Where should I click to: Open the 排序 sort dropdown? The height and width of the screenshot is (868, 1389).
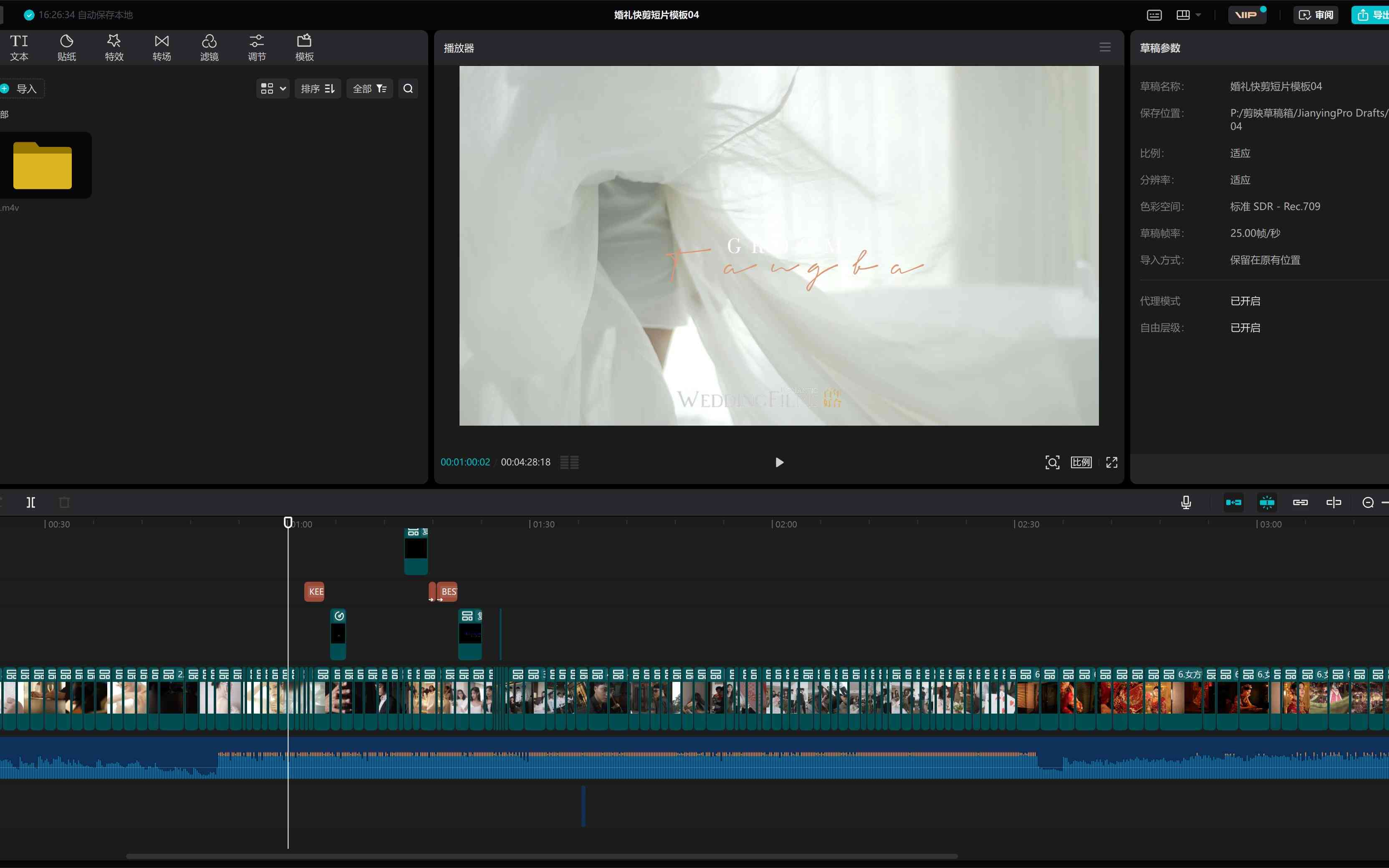click(x=318, y=88)
